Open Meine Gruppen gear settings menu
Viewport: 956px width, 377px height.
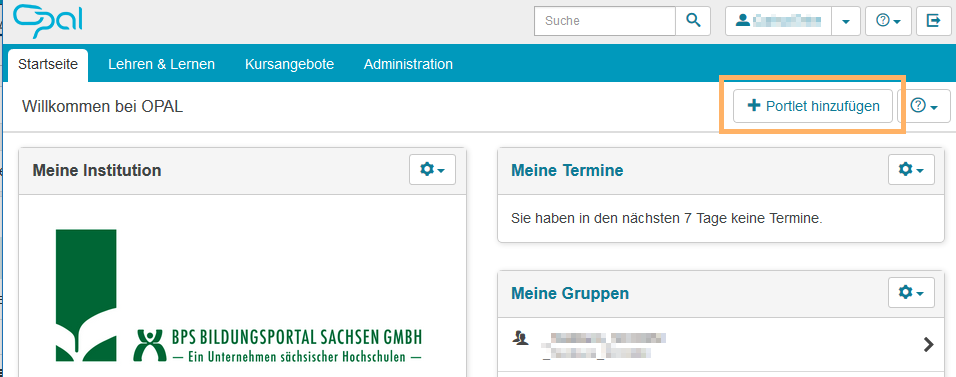(911, 293)
